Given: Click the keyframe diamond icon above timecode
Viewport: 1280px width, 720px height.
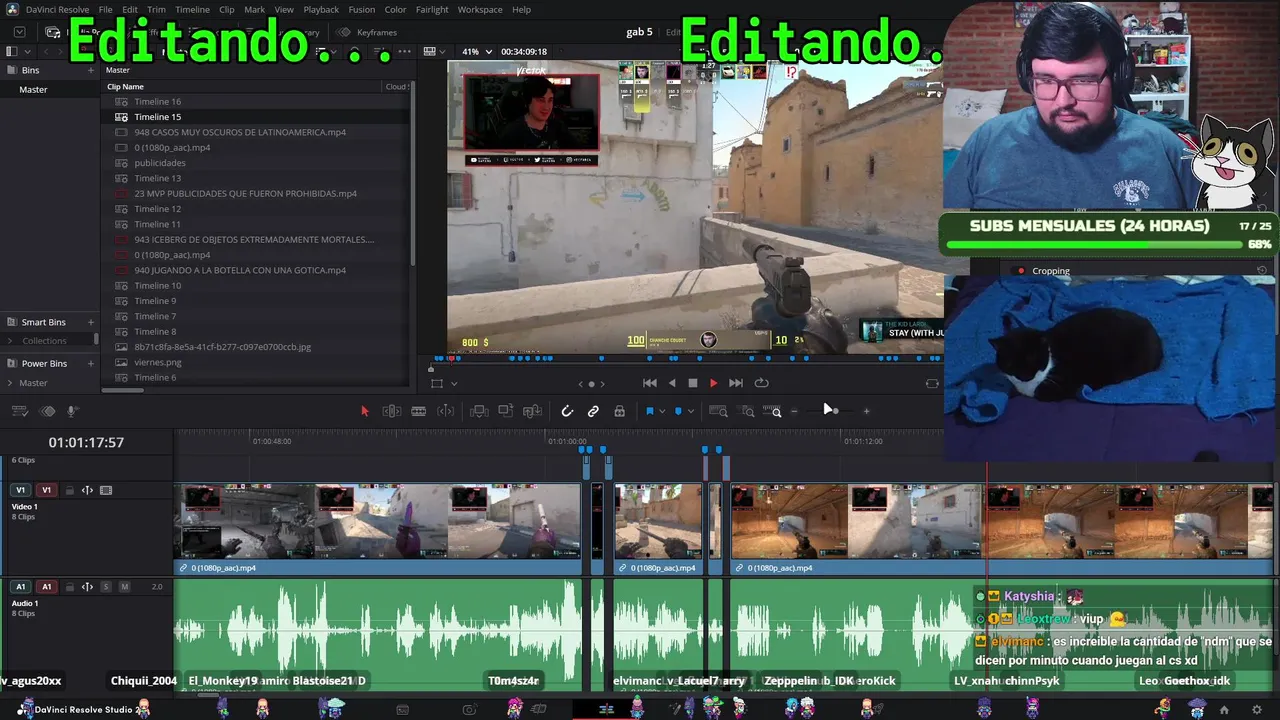Looking at the screenshot, I should point(47,411).
